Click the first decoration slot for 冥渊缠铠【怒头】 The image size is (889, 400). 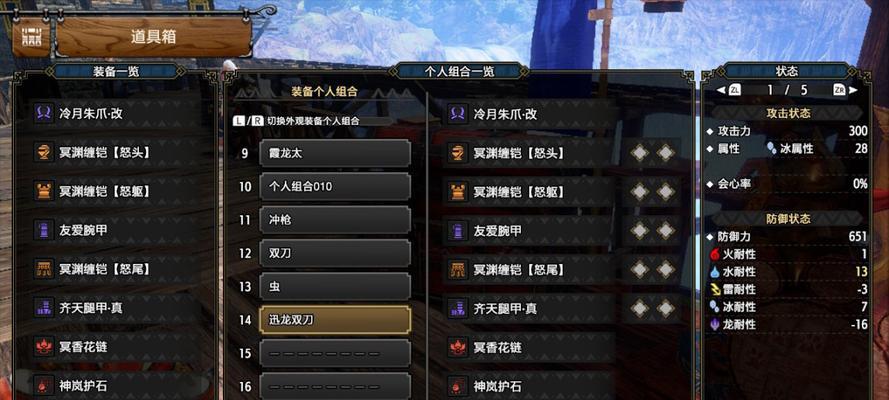coord(640,152)
